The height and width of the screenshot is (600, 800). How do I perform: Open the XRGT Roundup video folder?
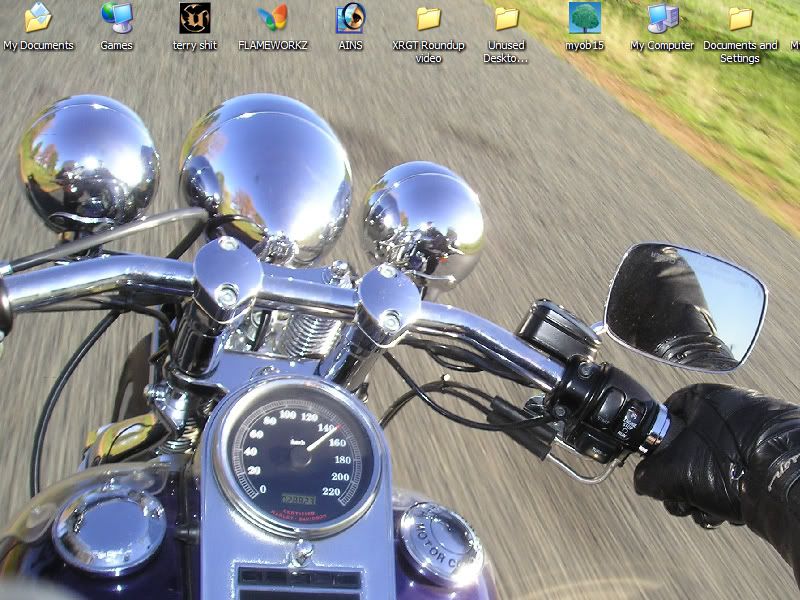(x=429, y=19)
